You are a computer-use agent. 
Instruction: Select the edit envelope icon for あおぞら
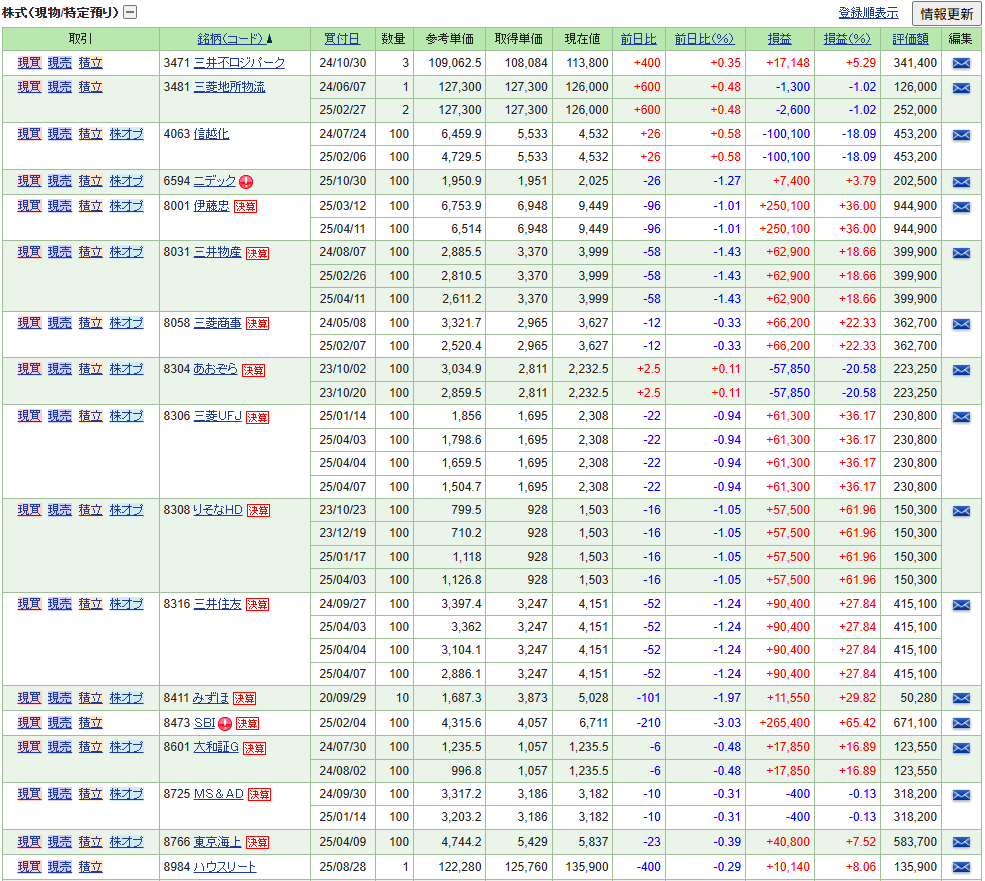(x=961, y=369)
